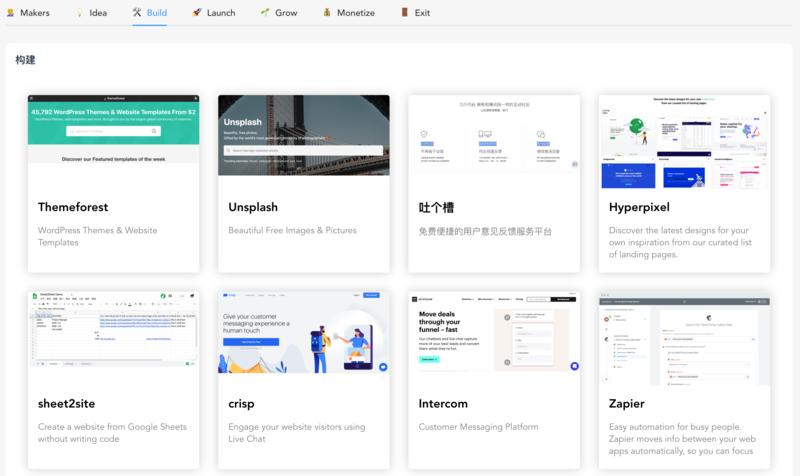Click the Intercom card title

[x=443, y=404]
